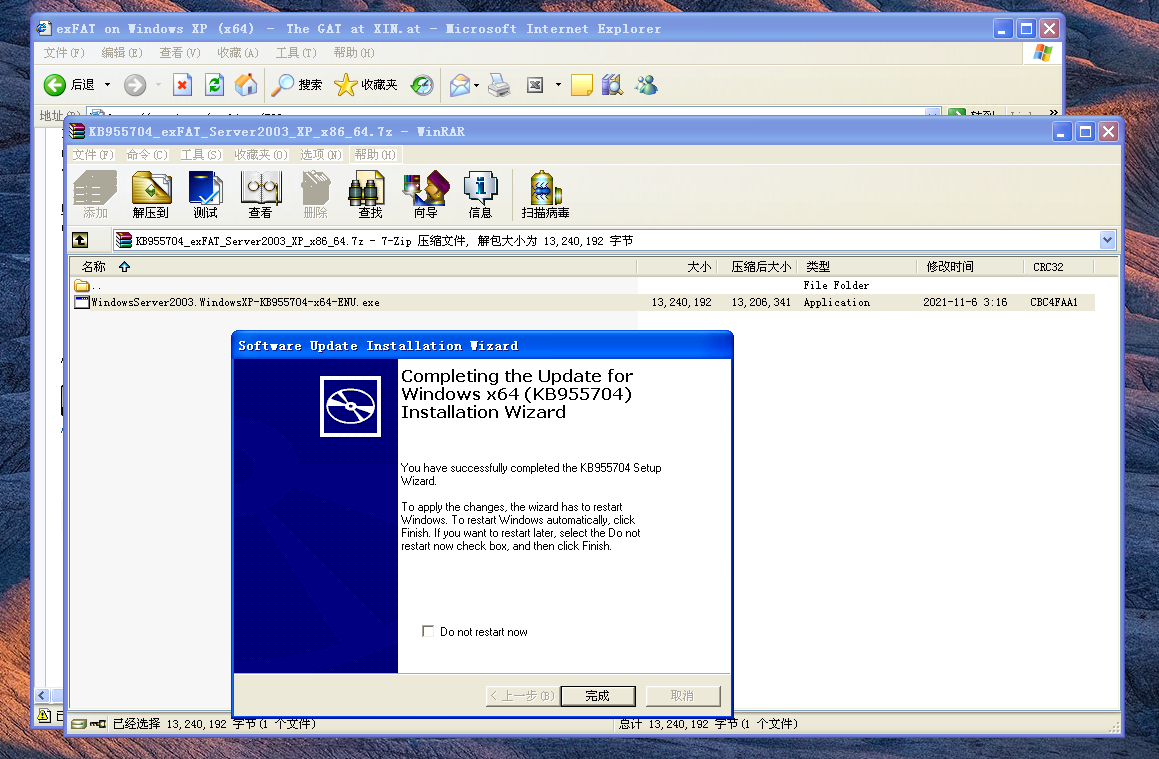1159x759 pixels.
Task: Click the Windows flag logo in Internet Explorer
Action: [1043, 53]
